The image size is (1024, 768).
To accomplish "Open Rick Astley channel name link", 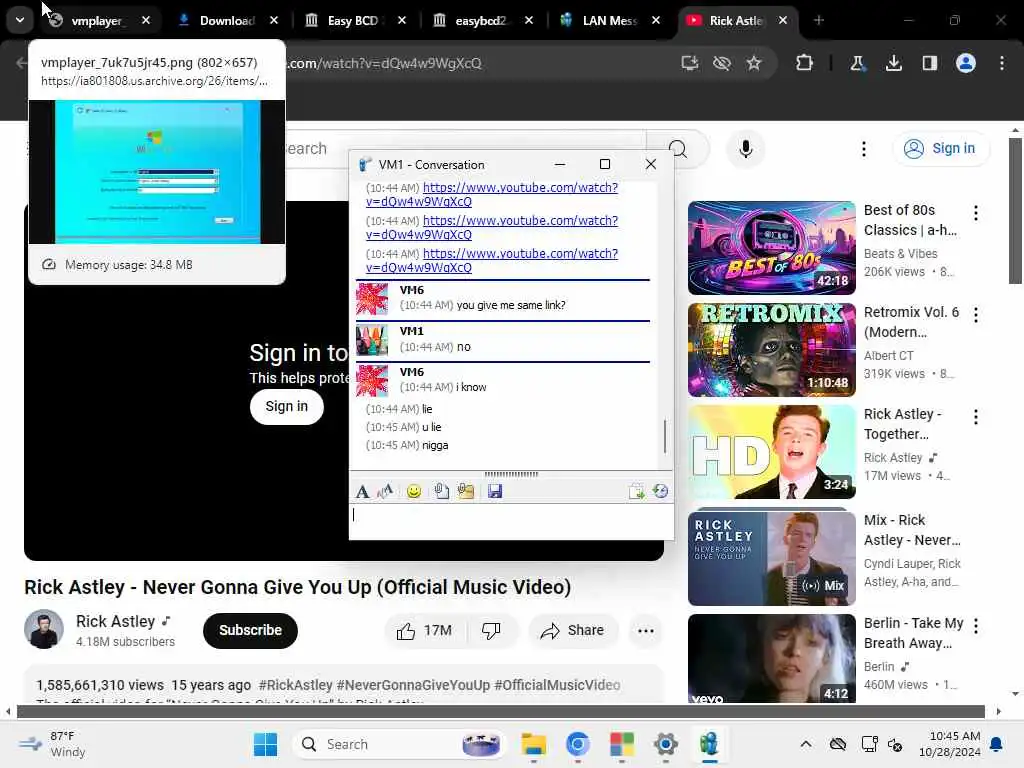I will point(116,621).
